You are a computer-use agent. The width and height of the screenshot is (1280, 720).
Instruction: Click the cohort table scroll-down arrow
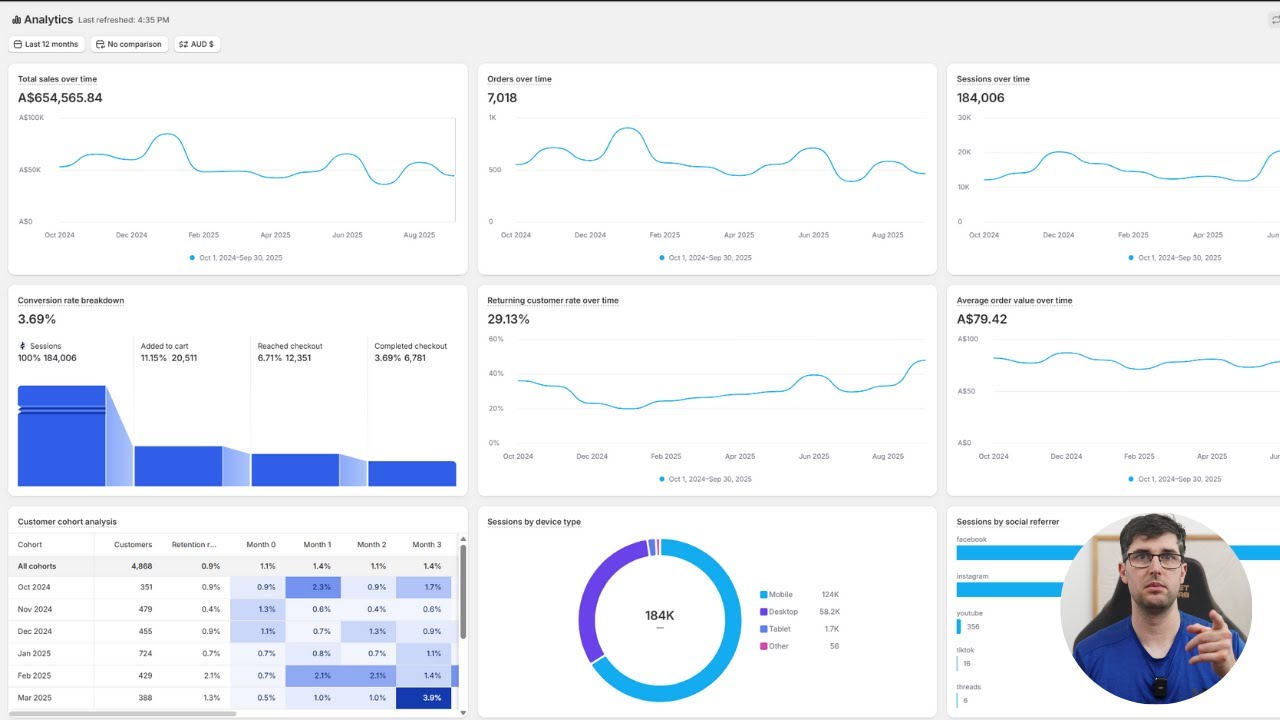click(x=463, y=713)
